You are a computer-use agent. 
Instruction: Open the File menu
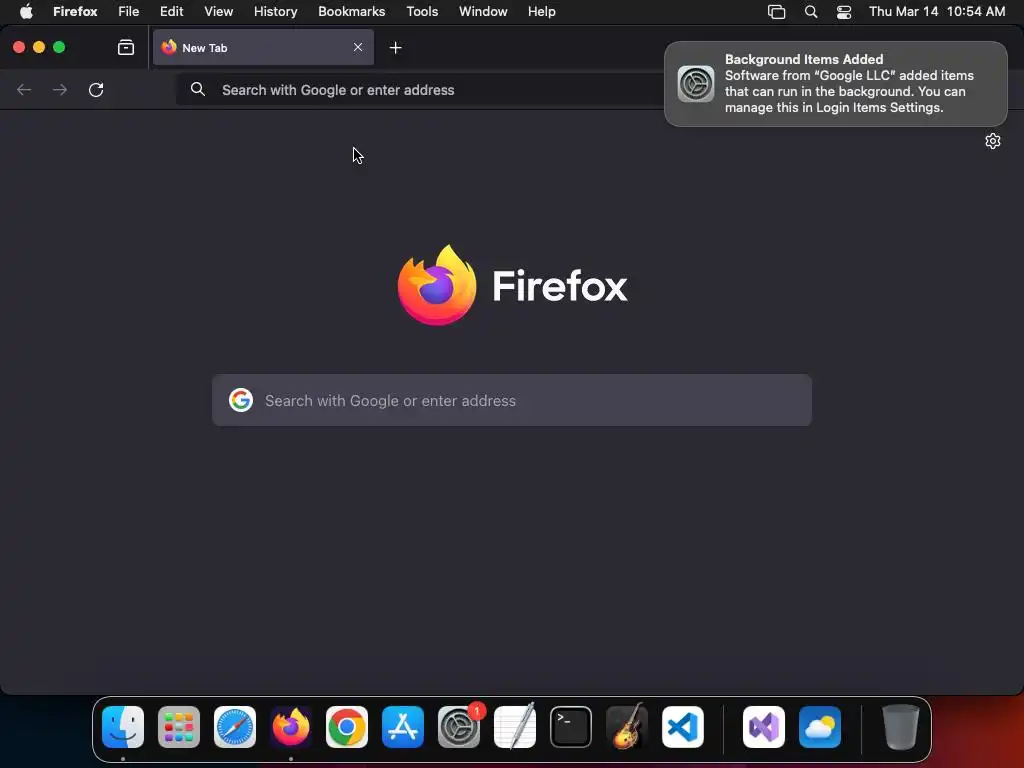[129, 11]
